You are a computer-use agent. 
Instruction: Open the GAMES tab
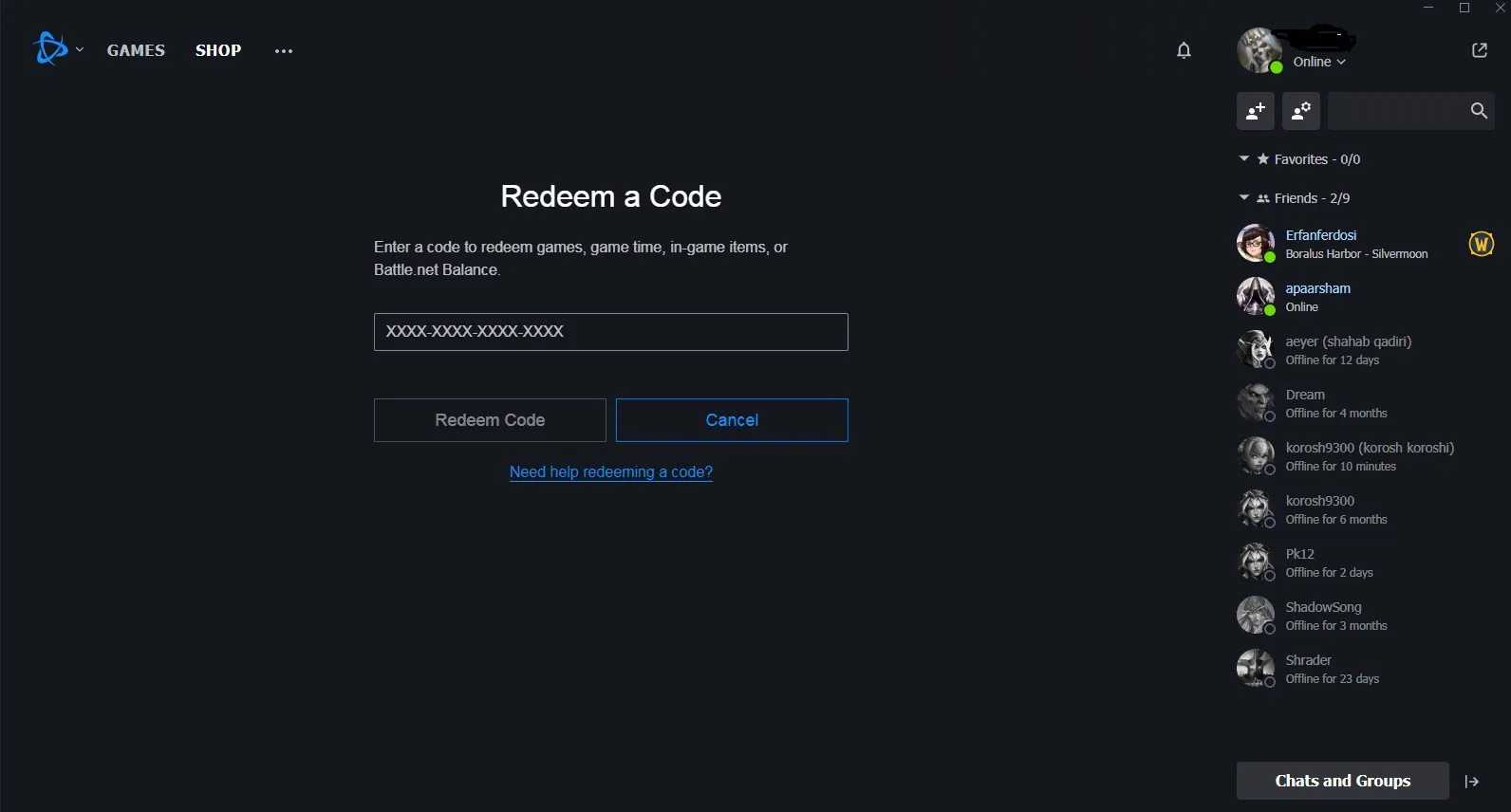click(x=136, y=50)
